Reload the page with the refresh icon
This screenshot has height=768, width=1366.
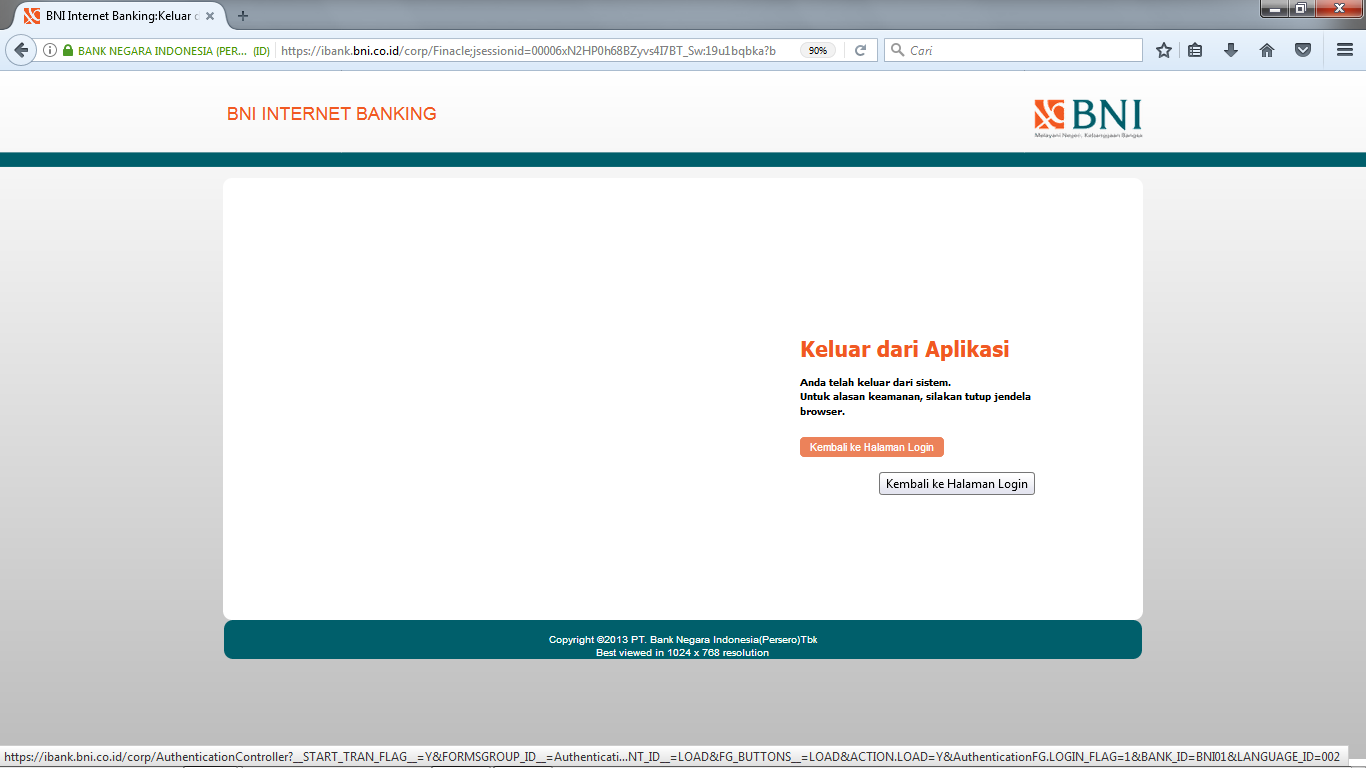(860, 50)
